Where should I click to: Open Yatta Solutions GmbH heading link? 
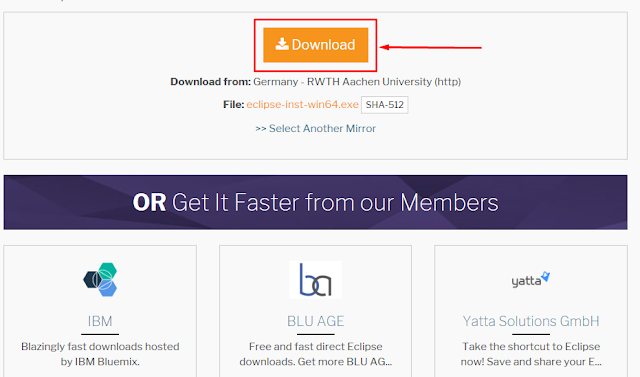pyautogui.click(x=531, y=321)
